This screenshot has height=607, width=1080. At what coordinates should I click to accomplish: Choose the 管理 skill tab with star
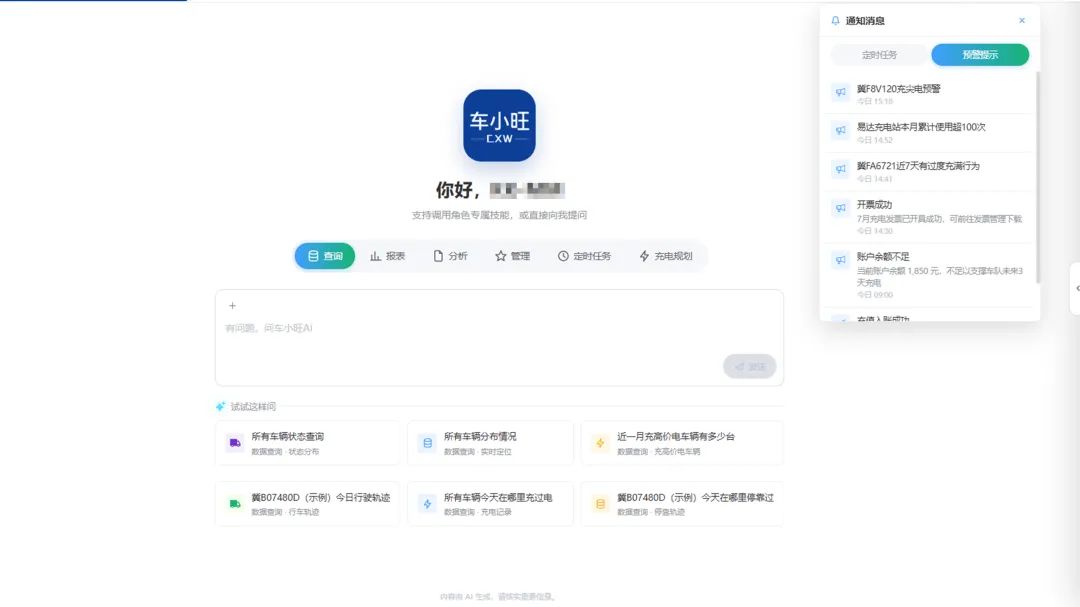click(x=512, y=256)
